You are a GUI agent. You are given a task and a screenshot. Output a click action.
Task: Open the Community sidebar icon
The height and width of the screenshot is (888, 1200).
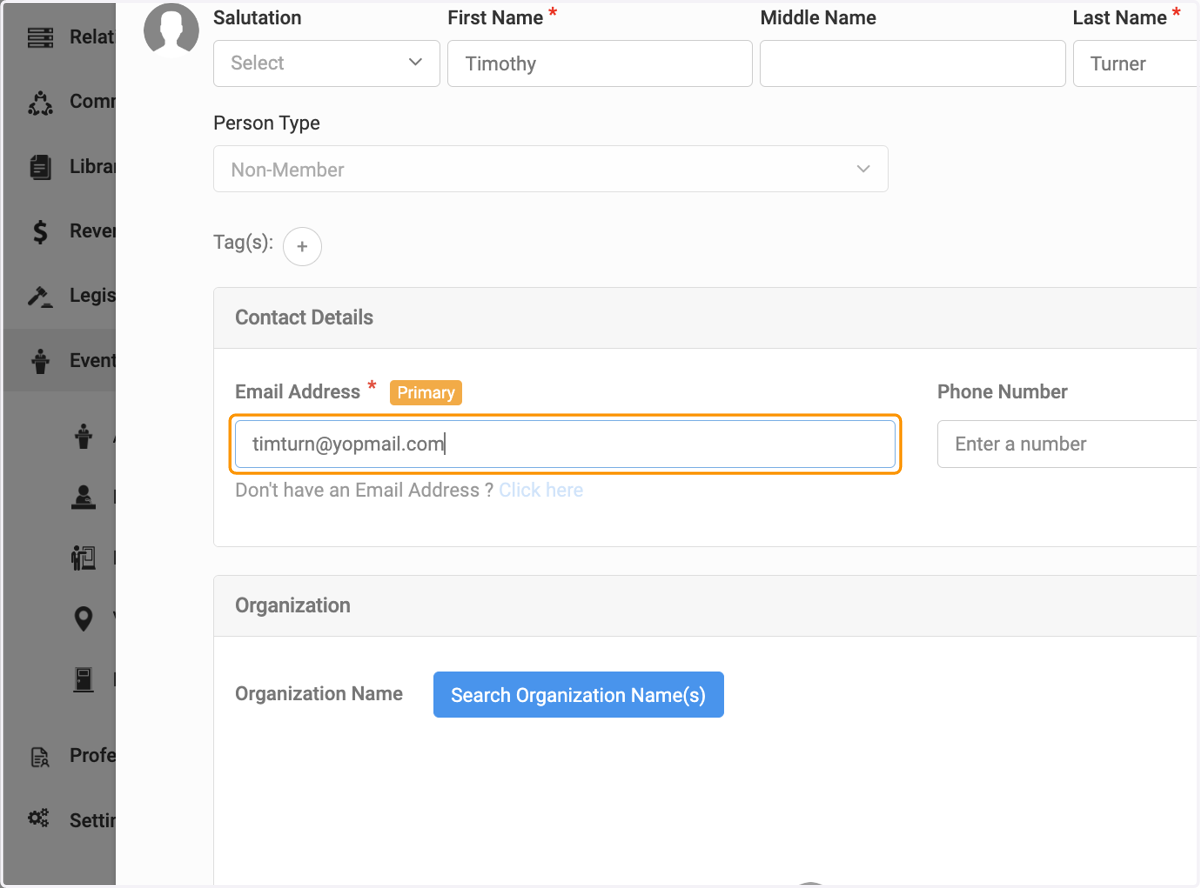pos(40,102)
